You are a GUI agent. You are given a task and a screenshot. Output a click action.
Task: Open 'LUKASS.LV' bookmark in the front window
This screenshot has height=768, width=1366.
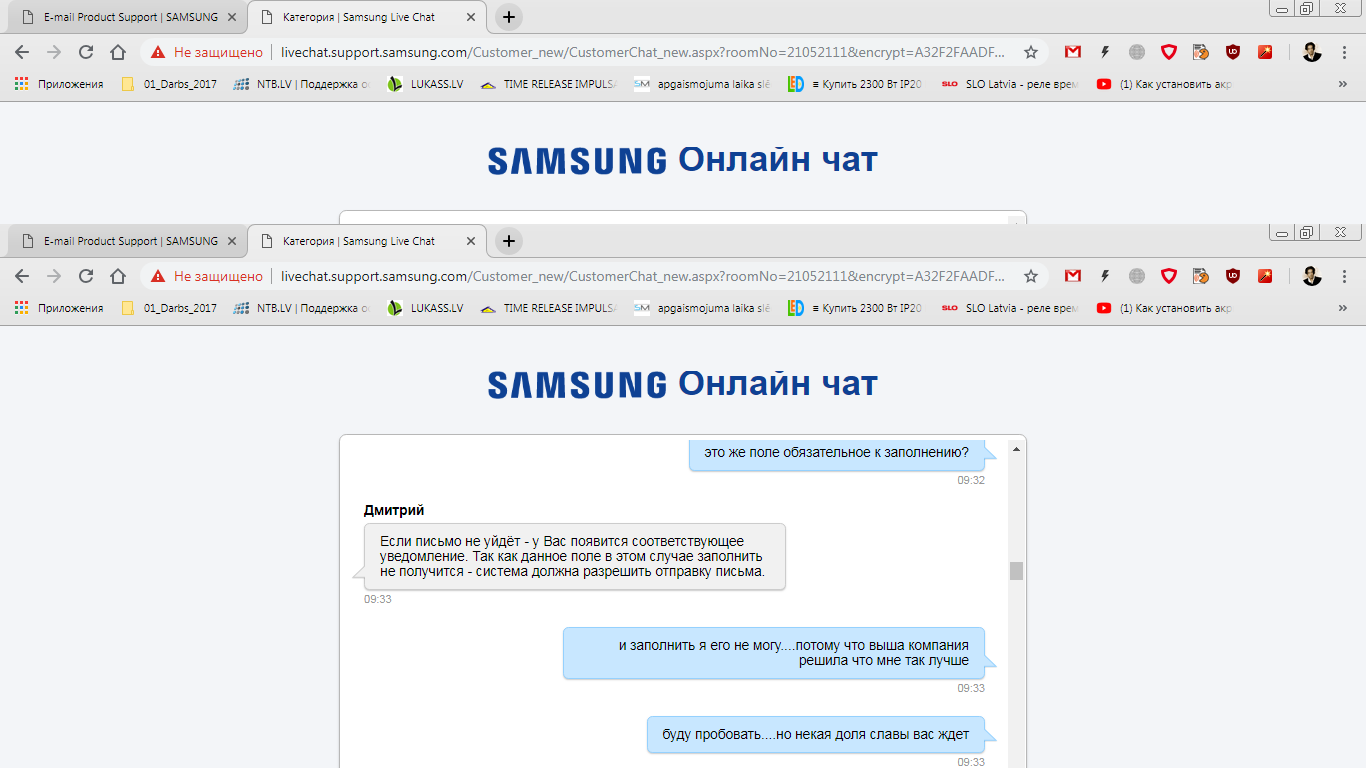point(425,308)
